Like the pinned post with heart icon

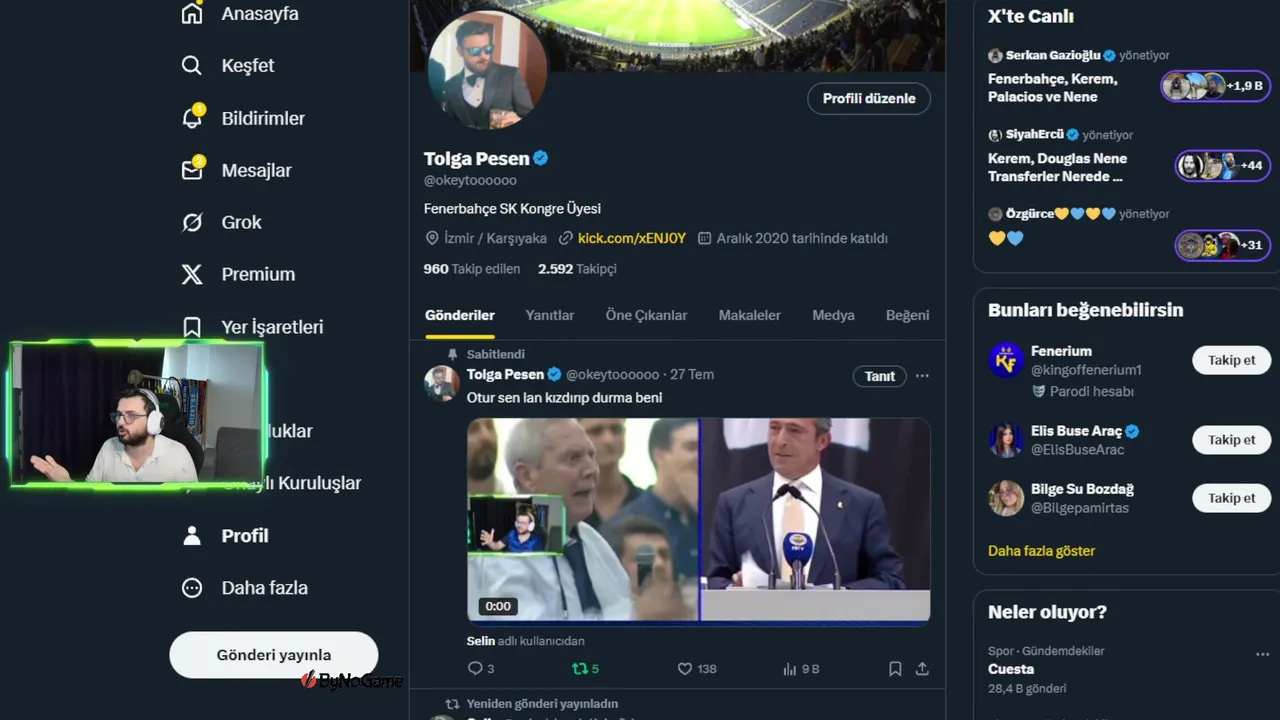click(685, 668)
